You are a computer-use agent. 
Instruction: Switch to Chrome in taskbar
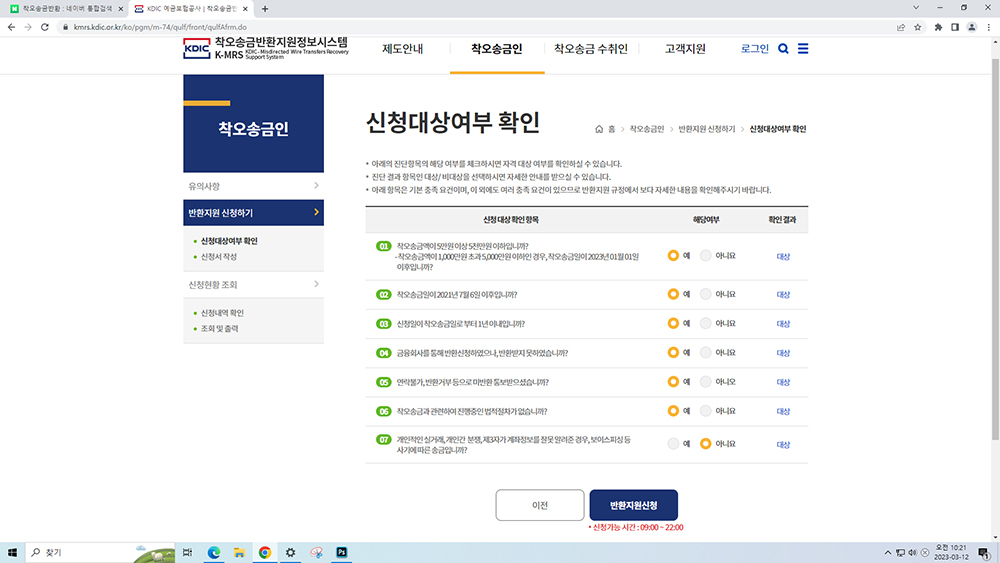click(265, 552)
